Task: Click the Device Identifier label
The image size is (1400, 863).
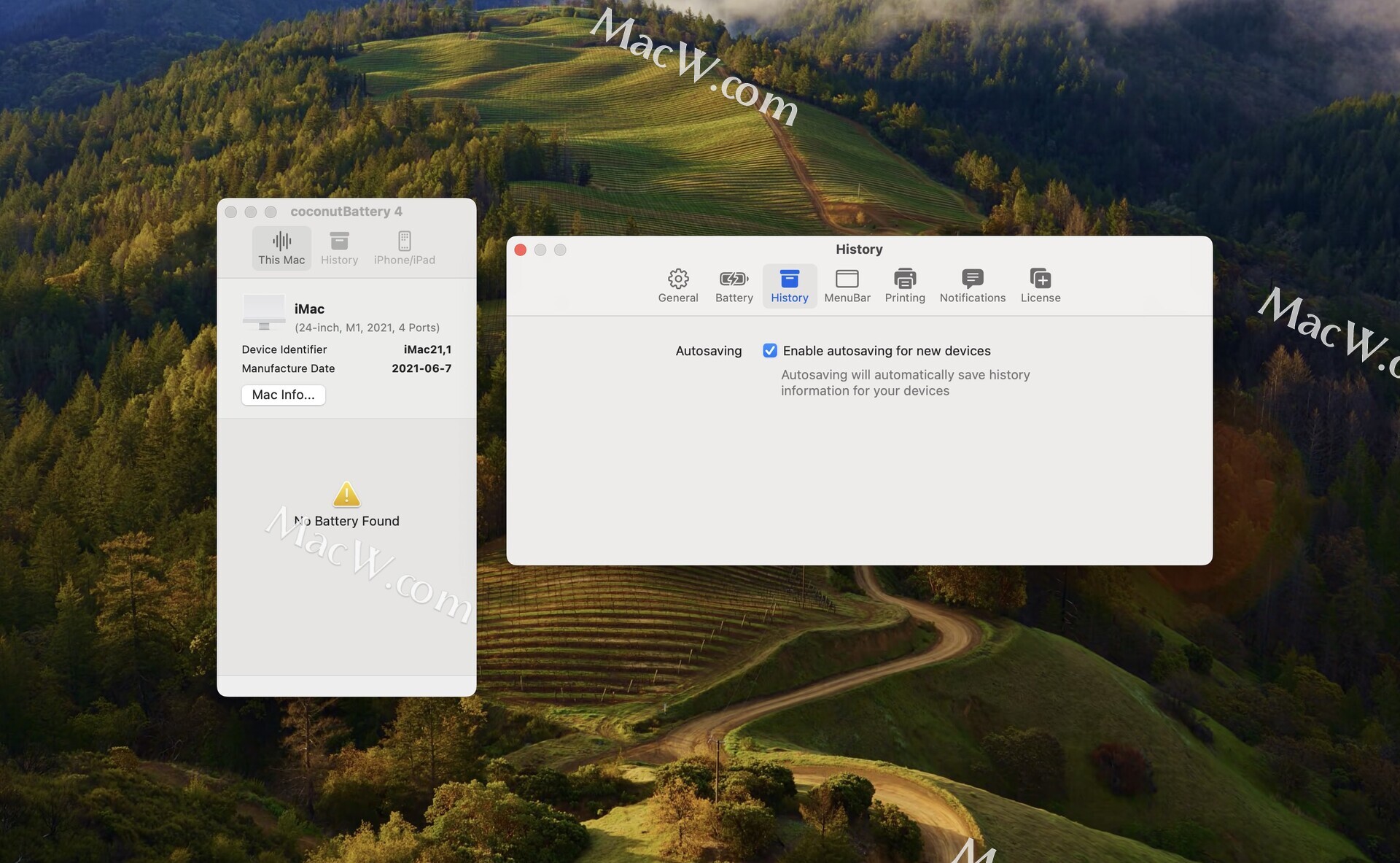Action: tap(284, 349)
